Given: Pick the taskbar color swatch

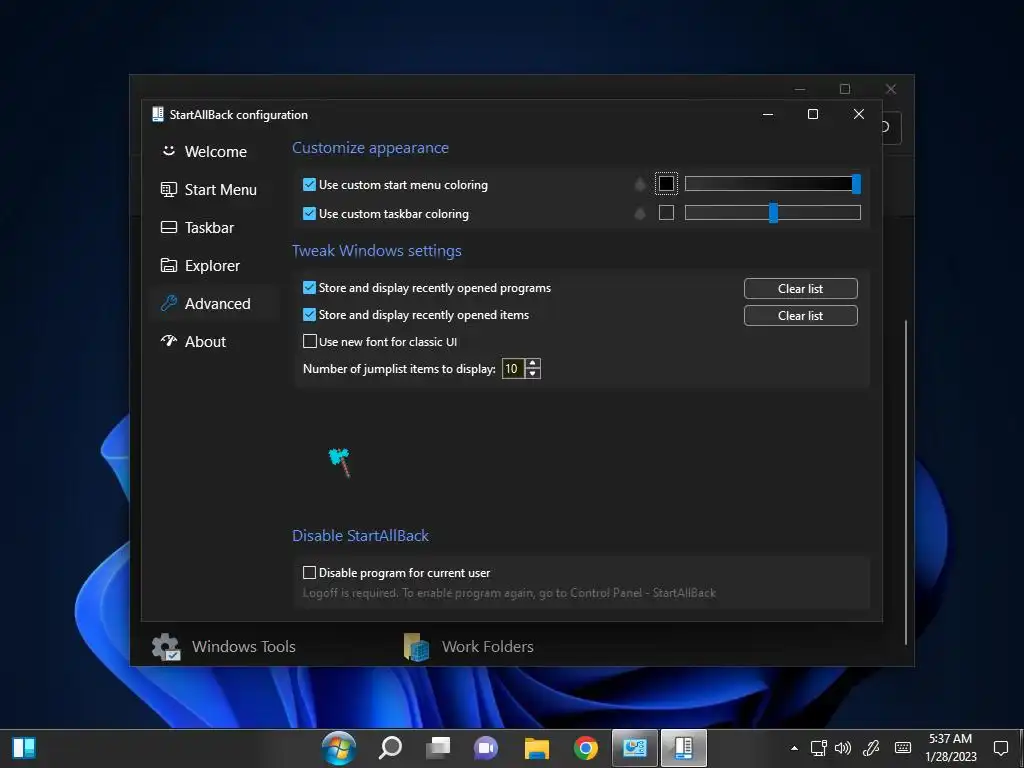Looking at the screenshot, I should [666, 213].
